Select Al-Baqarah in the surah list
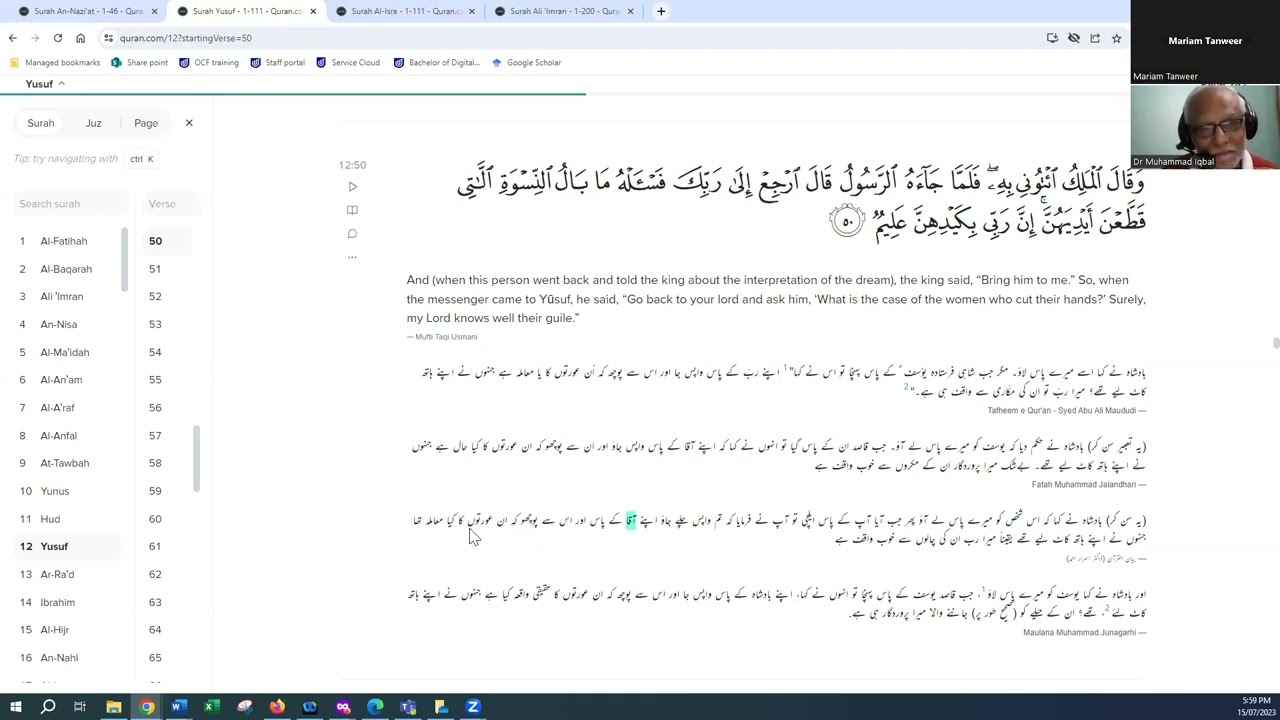 tap(66, 269)
